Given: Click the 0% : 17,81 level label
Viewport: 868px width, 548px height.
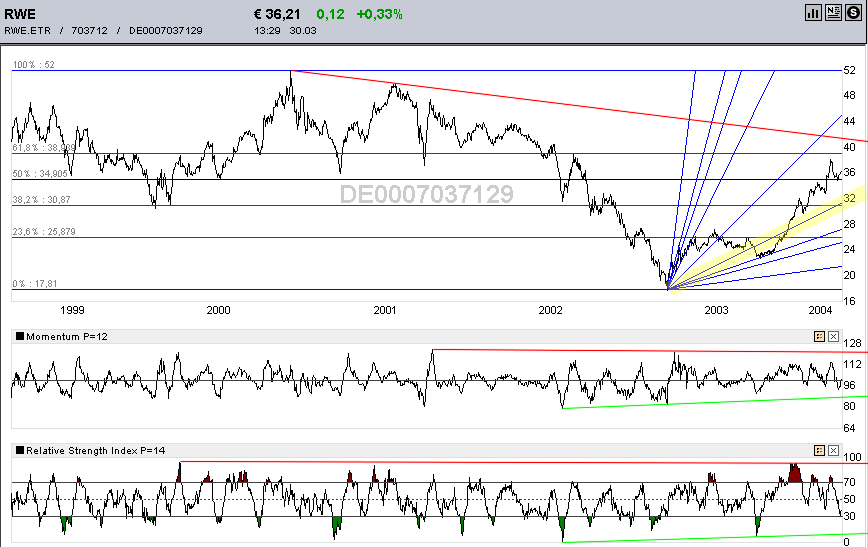Looking at the screenshot, I should pyautogui.click(x=35, y=283).
